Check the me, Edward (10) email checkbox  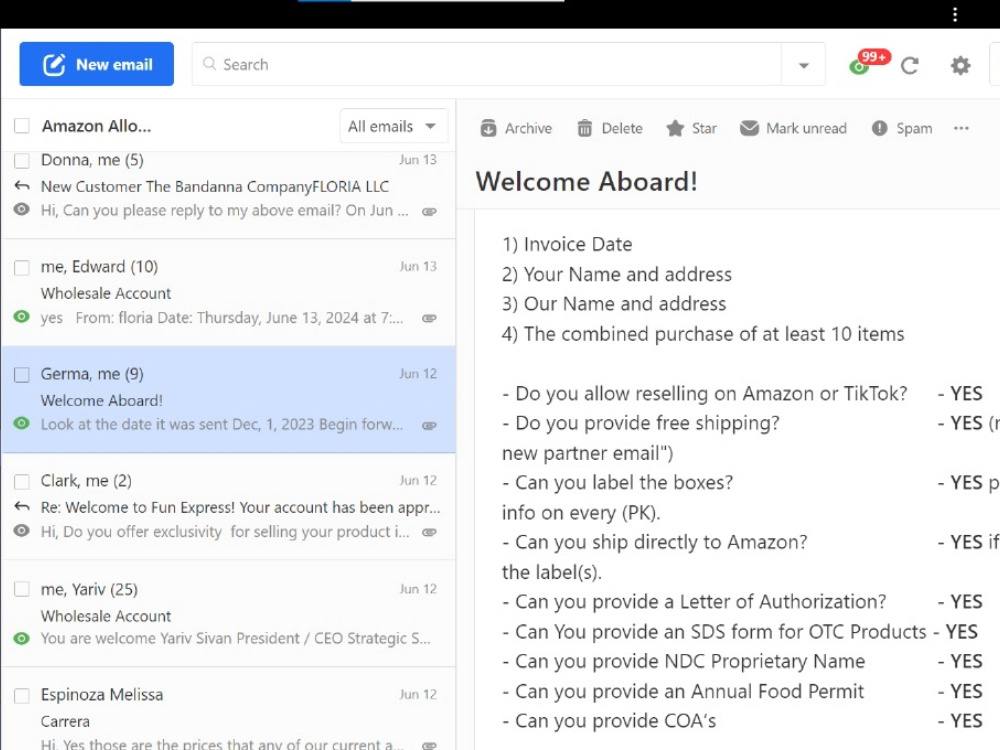point(22,267)
